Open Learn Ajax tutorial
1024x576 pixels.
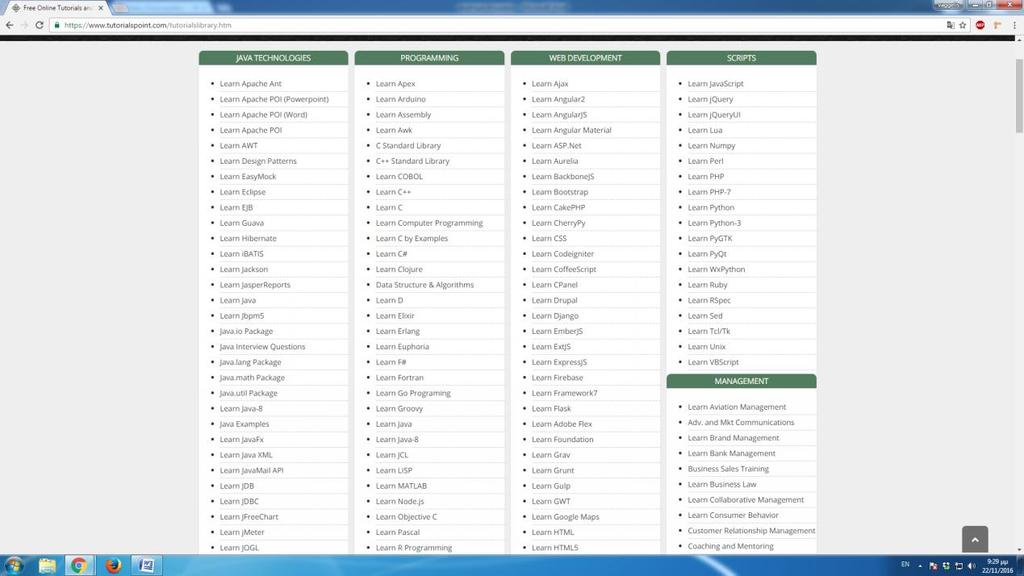tap(550, 84)
